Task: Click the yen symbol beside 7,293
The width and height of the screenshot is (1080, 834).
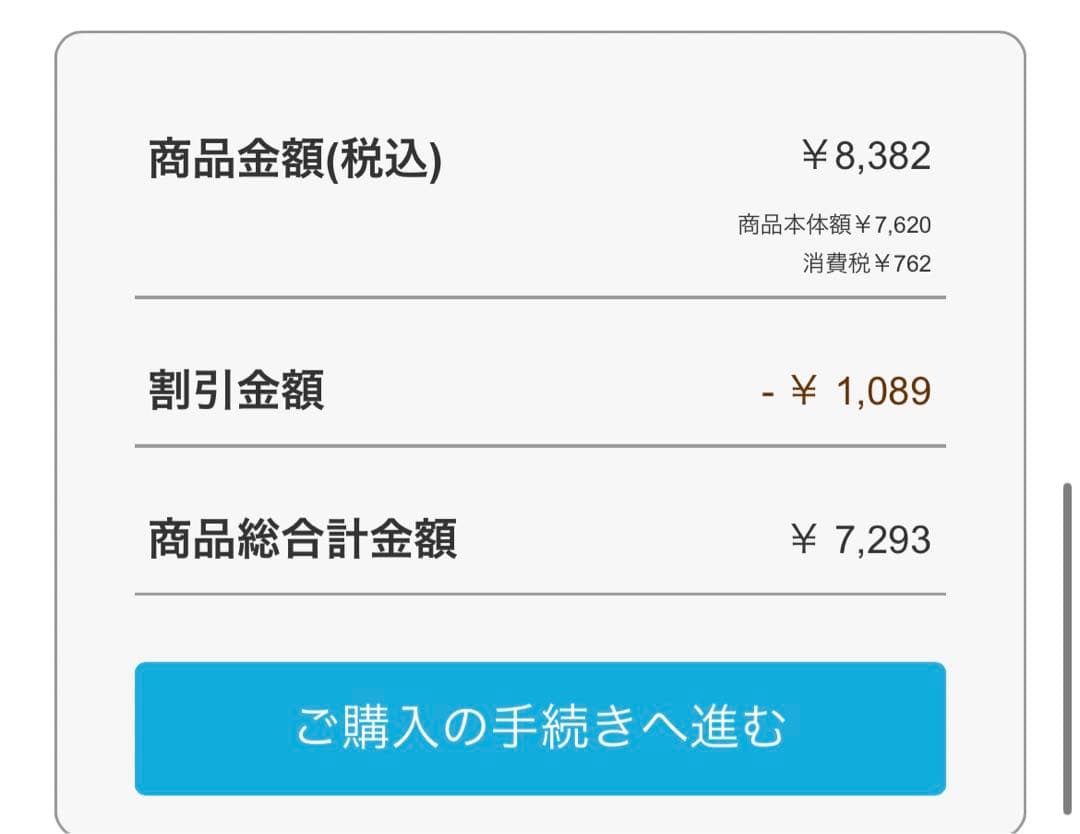Action: [804, 540]
